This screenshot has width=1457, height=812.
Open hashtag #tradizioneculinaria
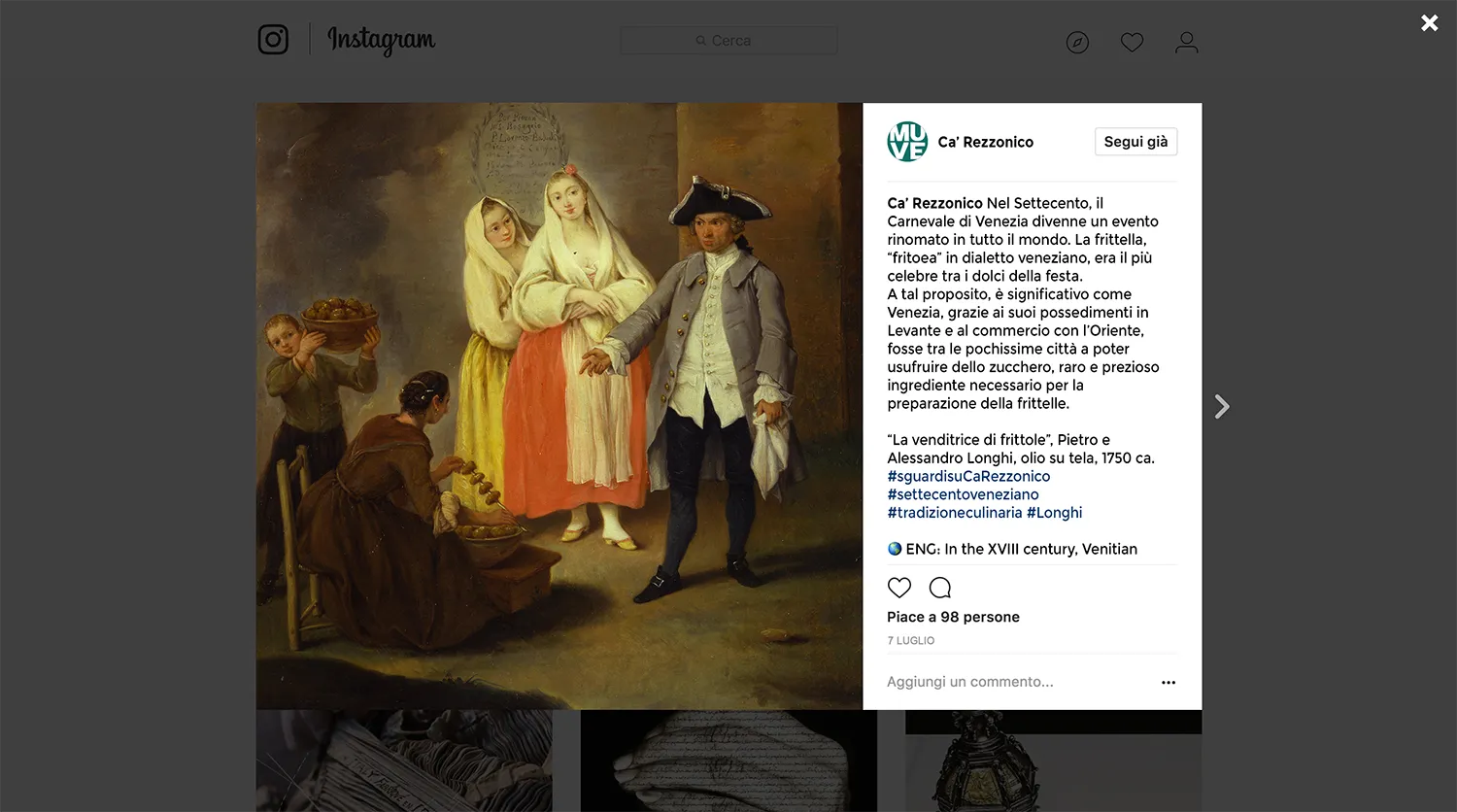955,513
